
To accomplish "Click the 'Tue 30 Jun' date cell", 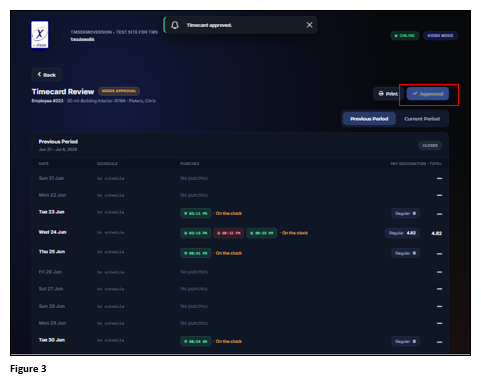I will click(52, 340).
